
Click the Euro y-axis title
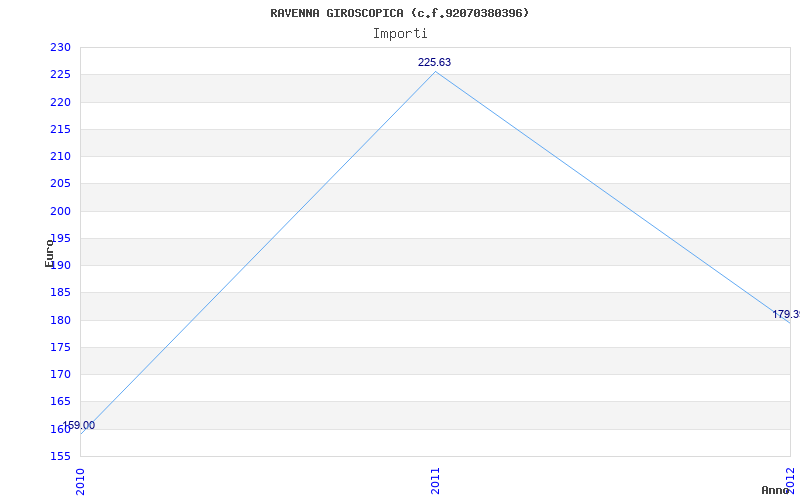[49, 253]
